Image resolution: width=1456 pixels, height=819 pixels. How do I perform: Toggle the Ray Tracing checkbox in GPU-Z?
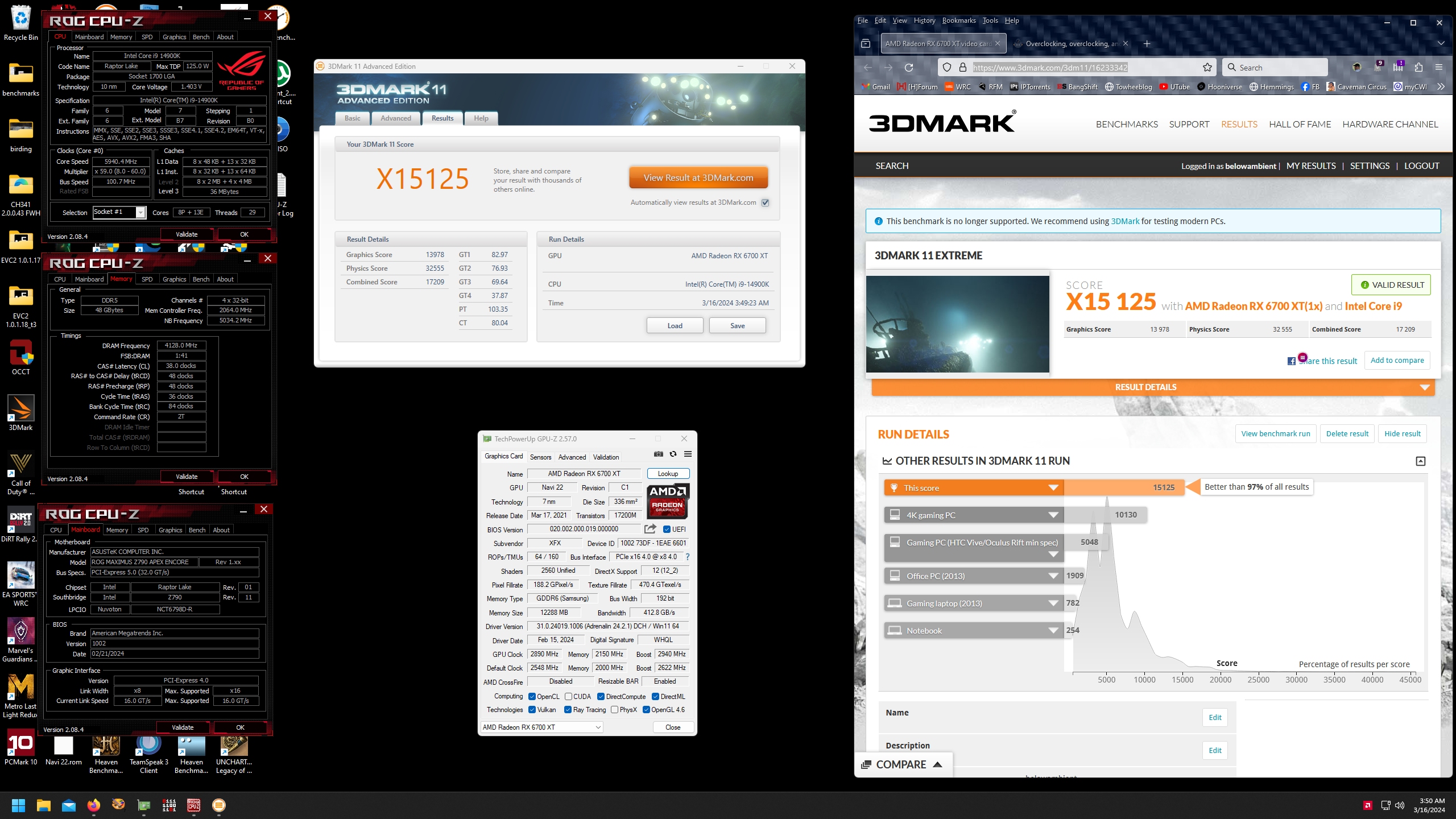[568, 710]
